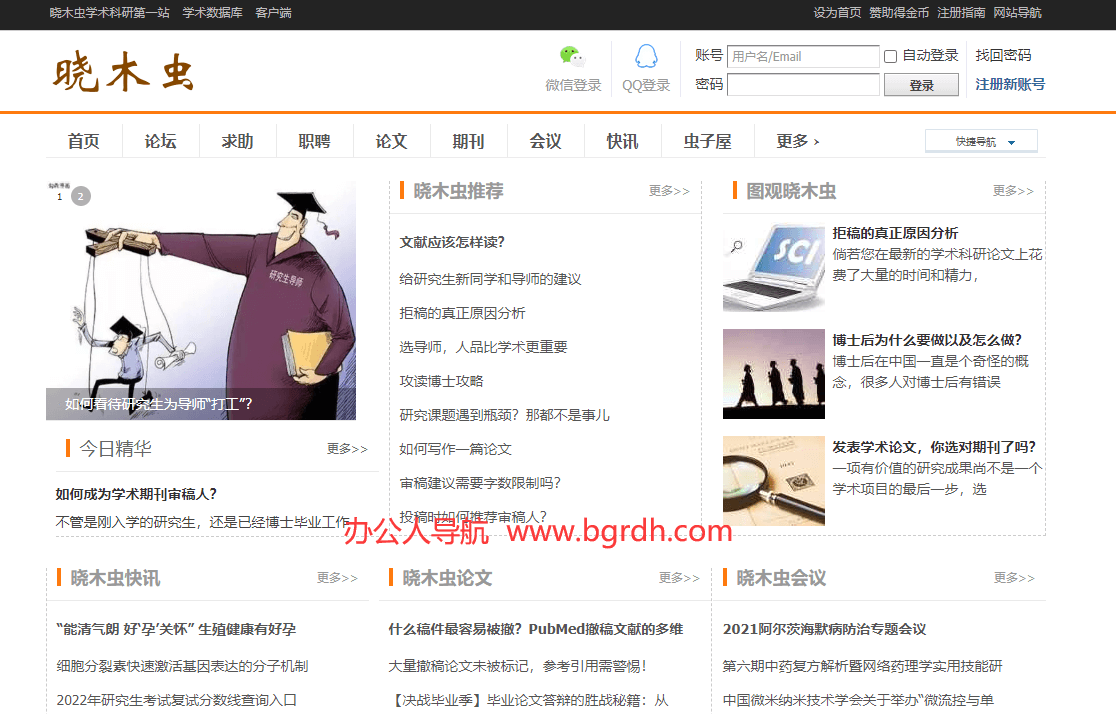Open the graduates silhouette thumbnail image

tap(773, 373)
